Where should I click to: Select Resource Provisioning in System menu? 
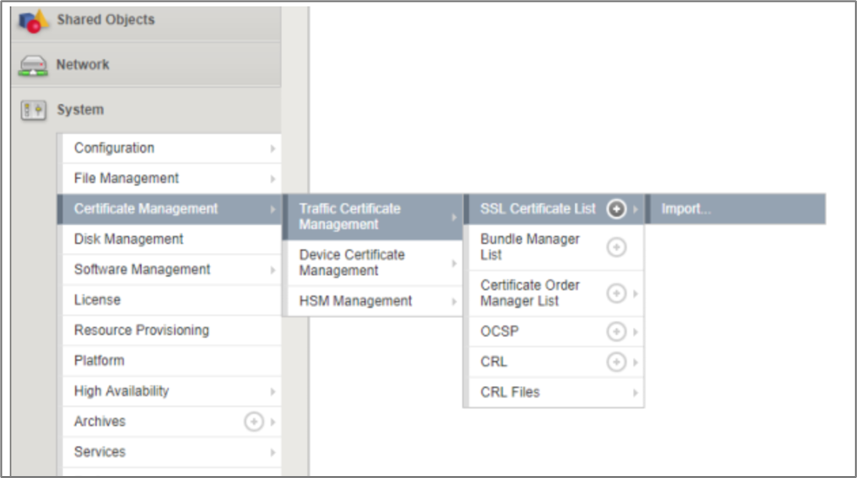[x=141, y=330]
